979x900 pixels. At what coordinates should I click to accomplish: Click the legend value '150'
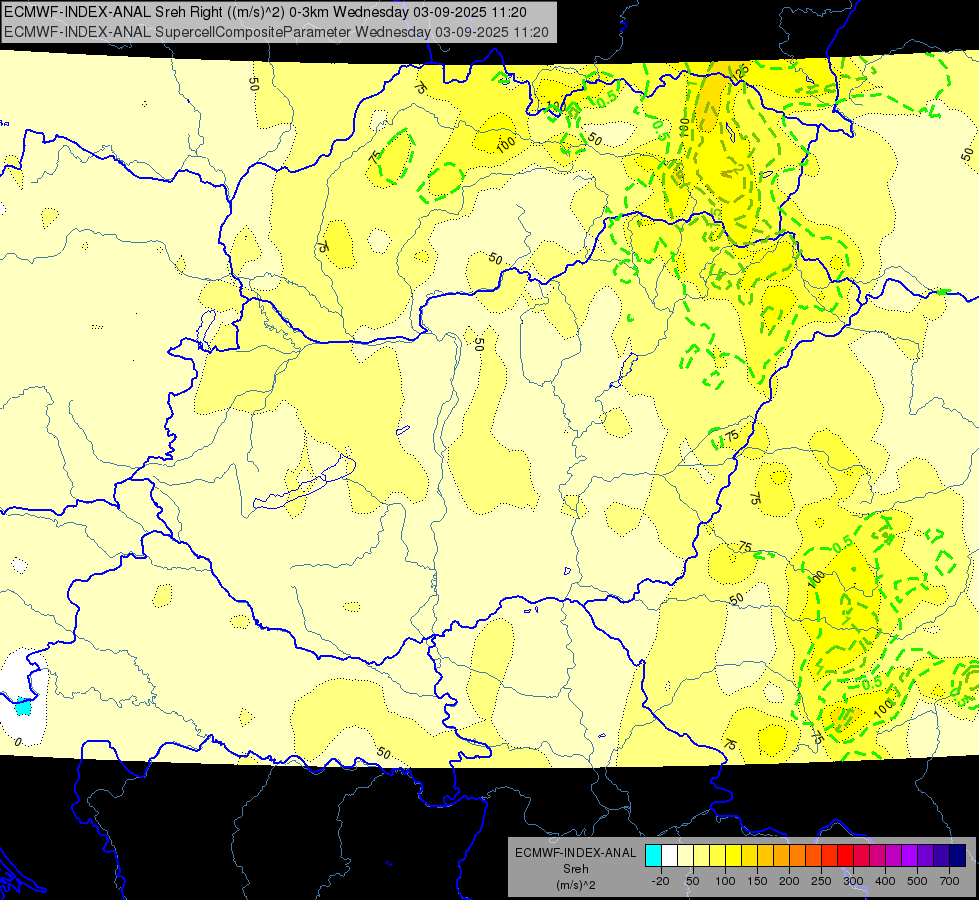click(757, 881)
